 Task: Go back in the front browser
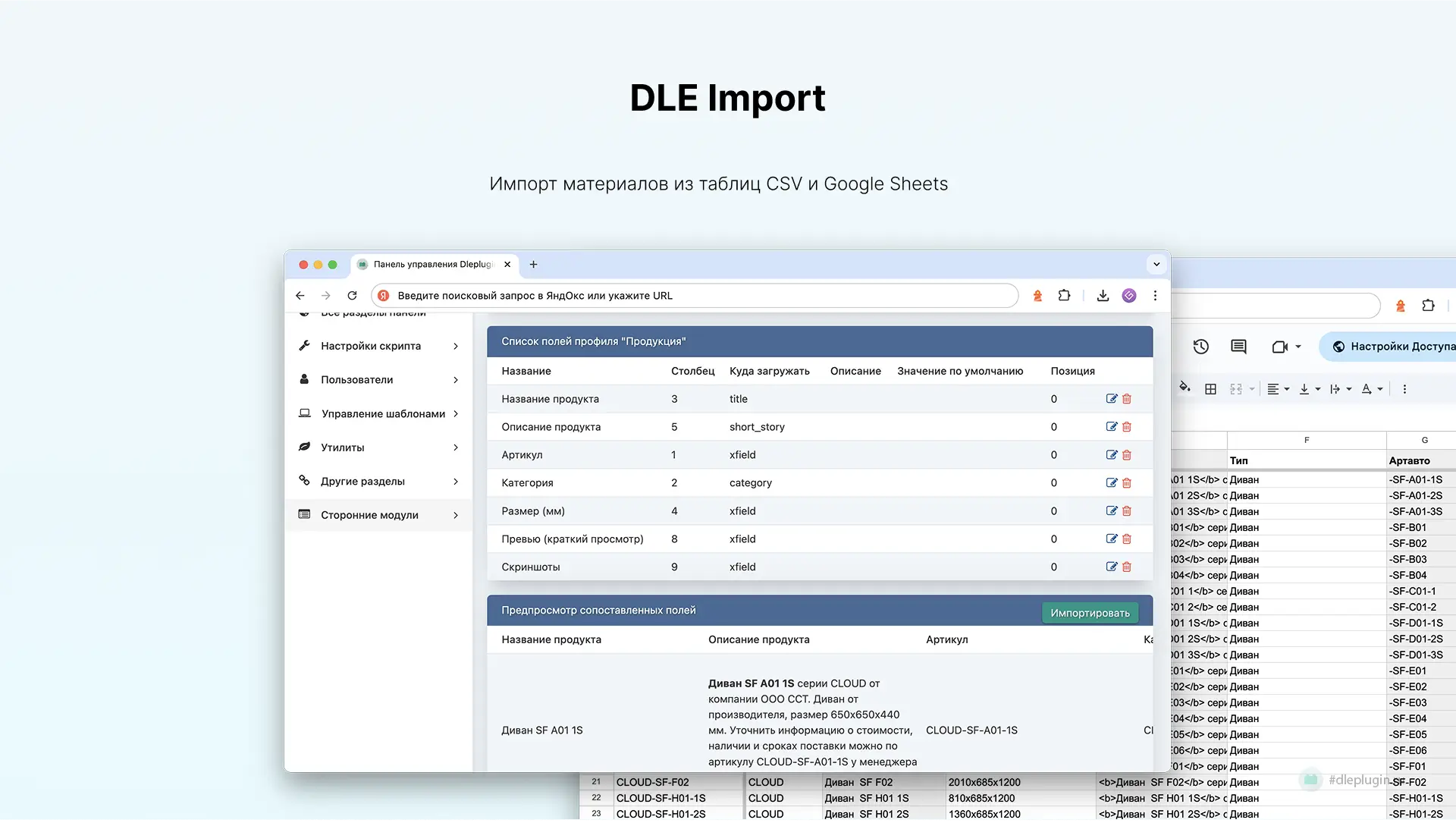300,296
